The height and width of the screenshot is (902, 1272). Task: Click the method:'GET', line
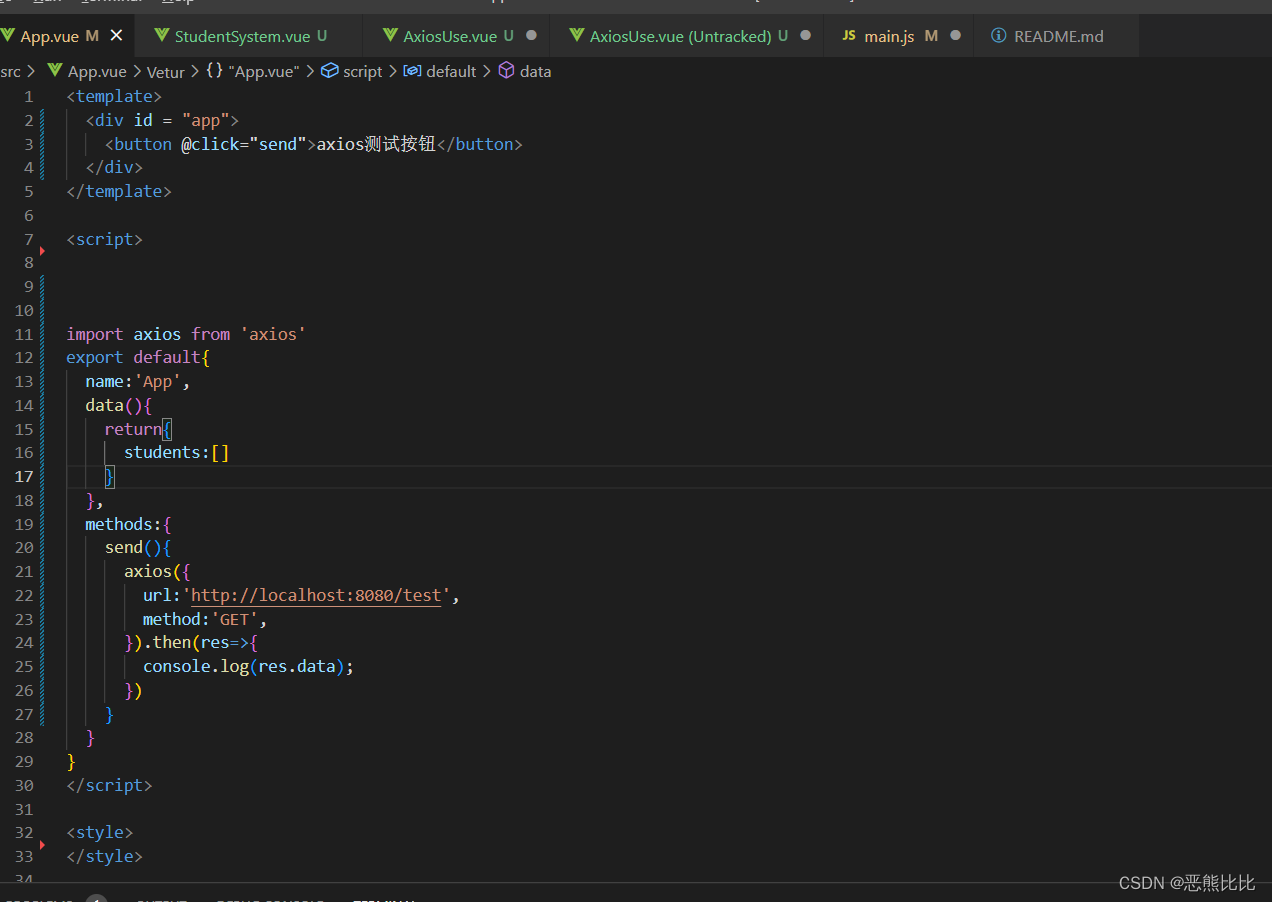click(205, 619)
